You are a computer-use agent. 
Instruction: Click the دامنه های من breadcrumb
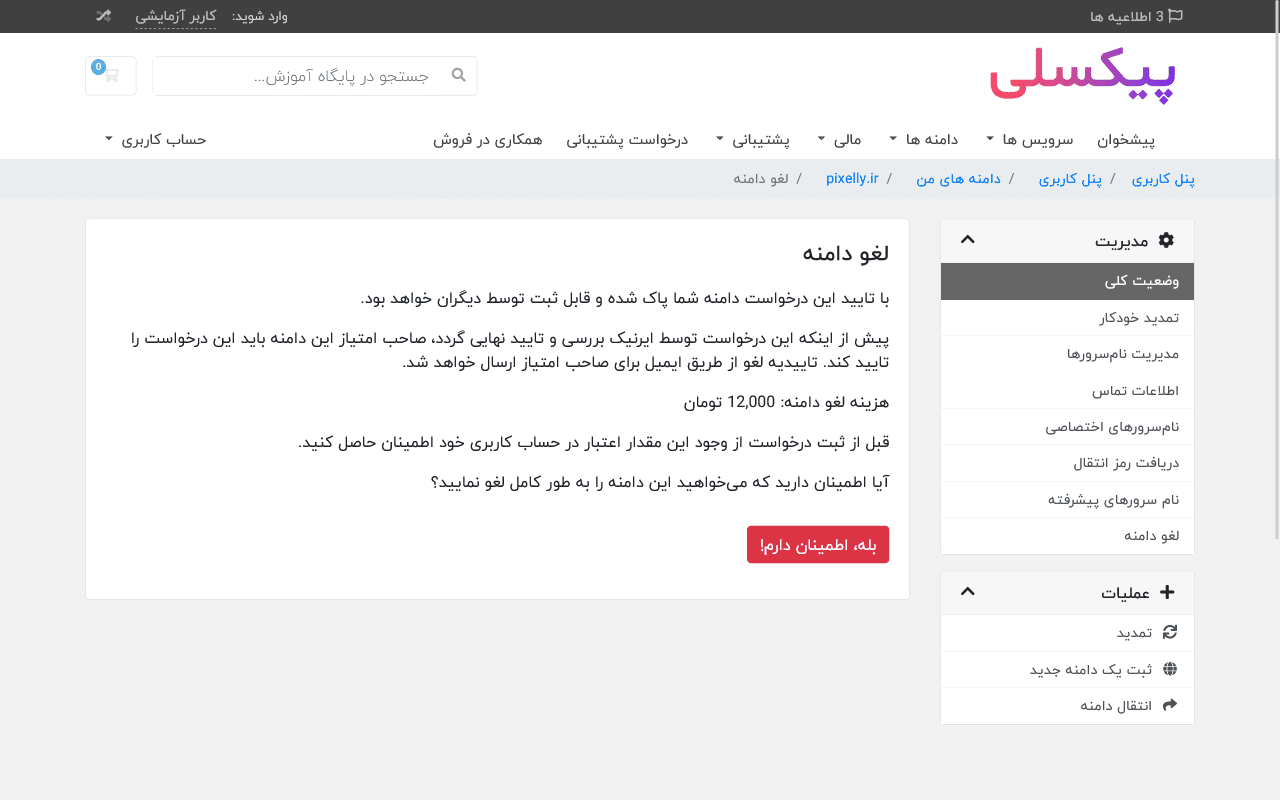click(957, 179)
